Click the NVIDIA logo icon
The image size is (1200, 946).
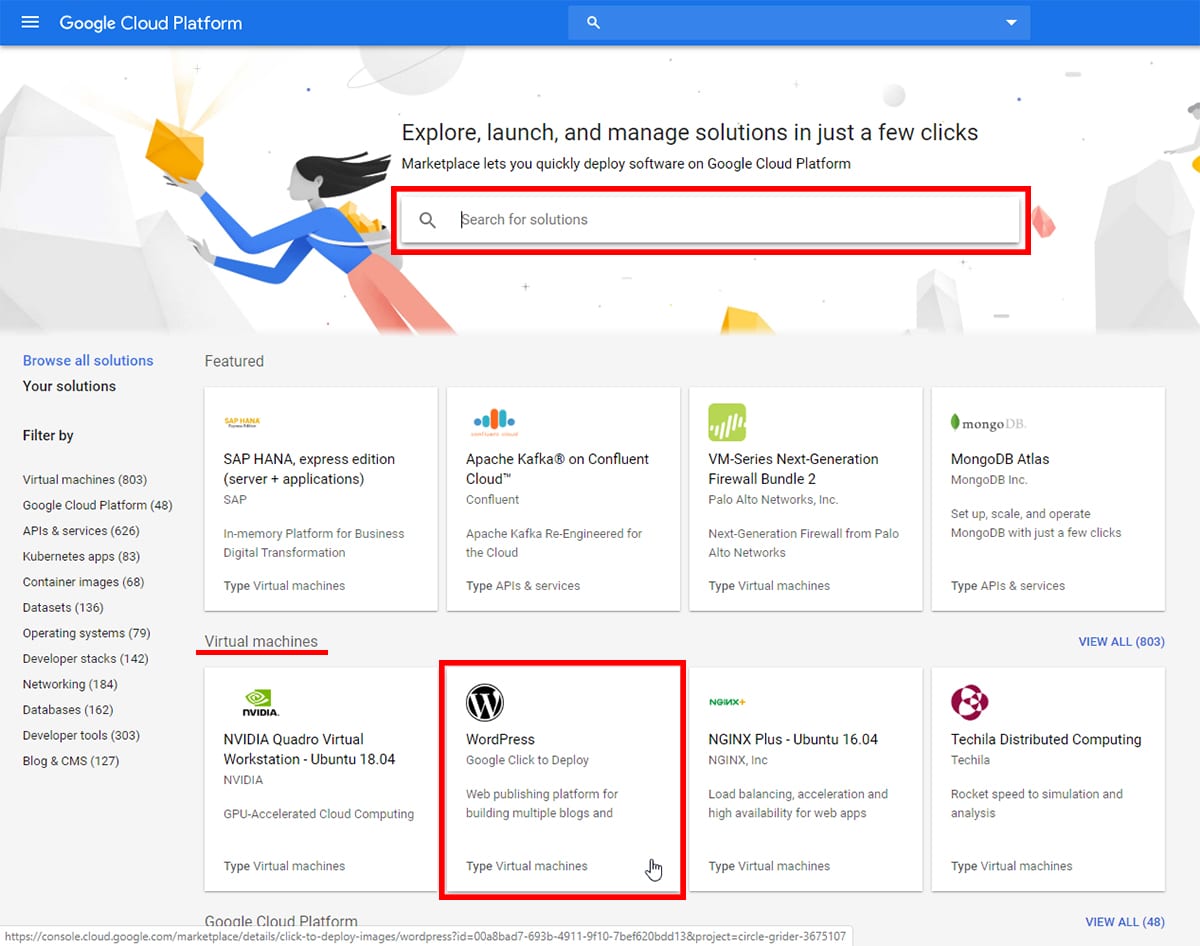(261, 703)
